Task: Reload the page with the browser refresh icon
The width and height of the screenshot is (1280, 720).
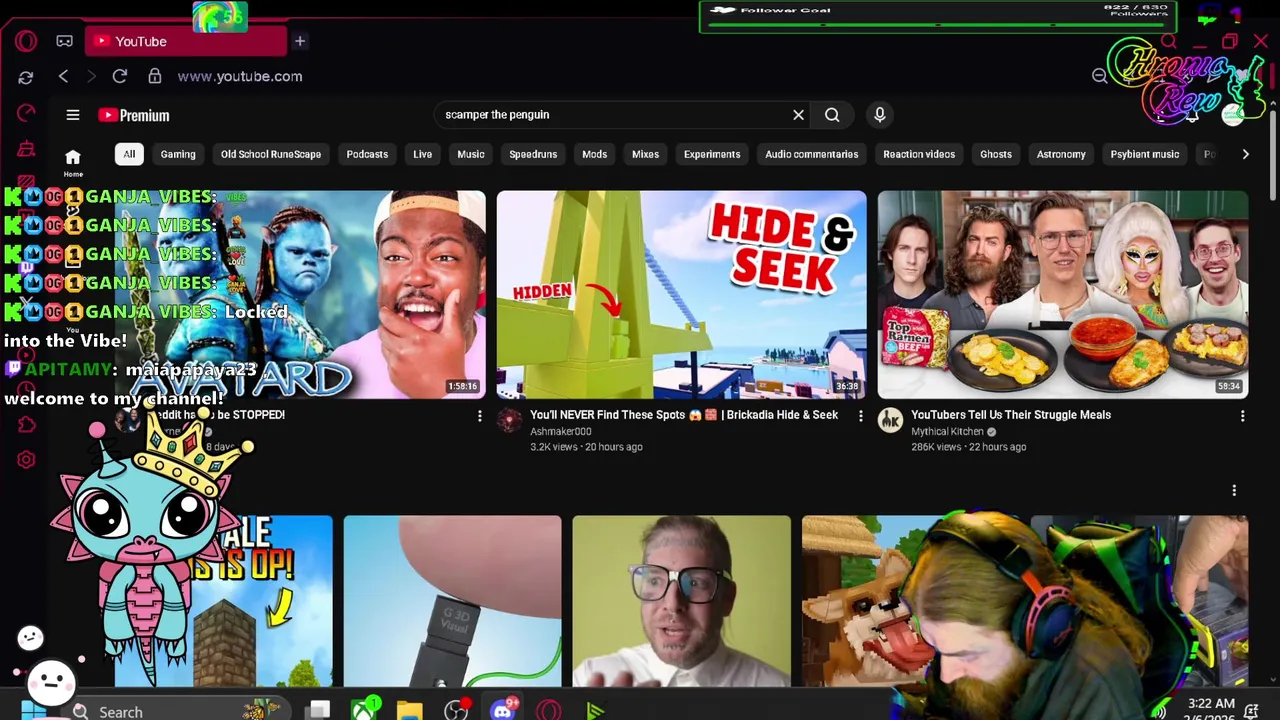Action: (120, 76)
